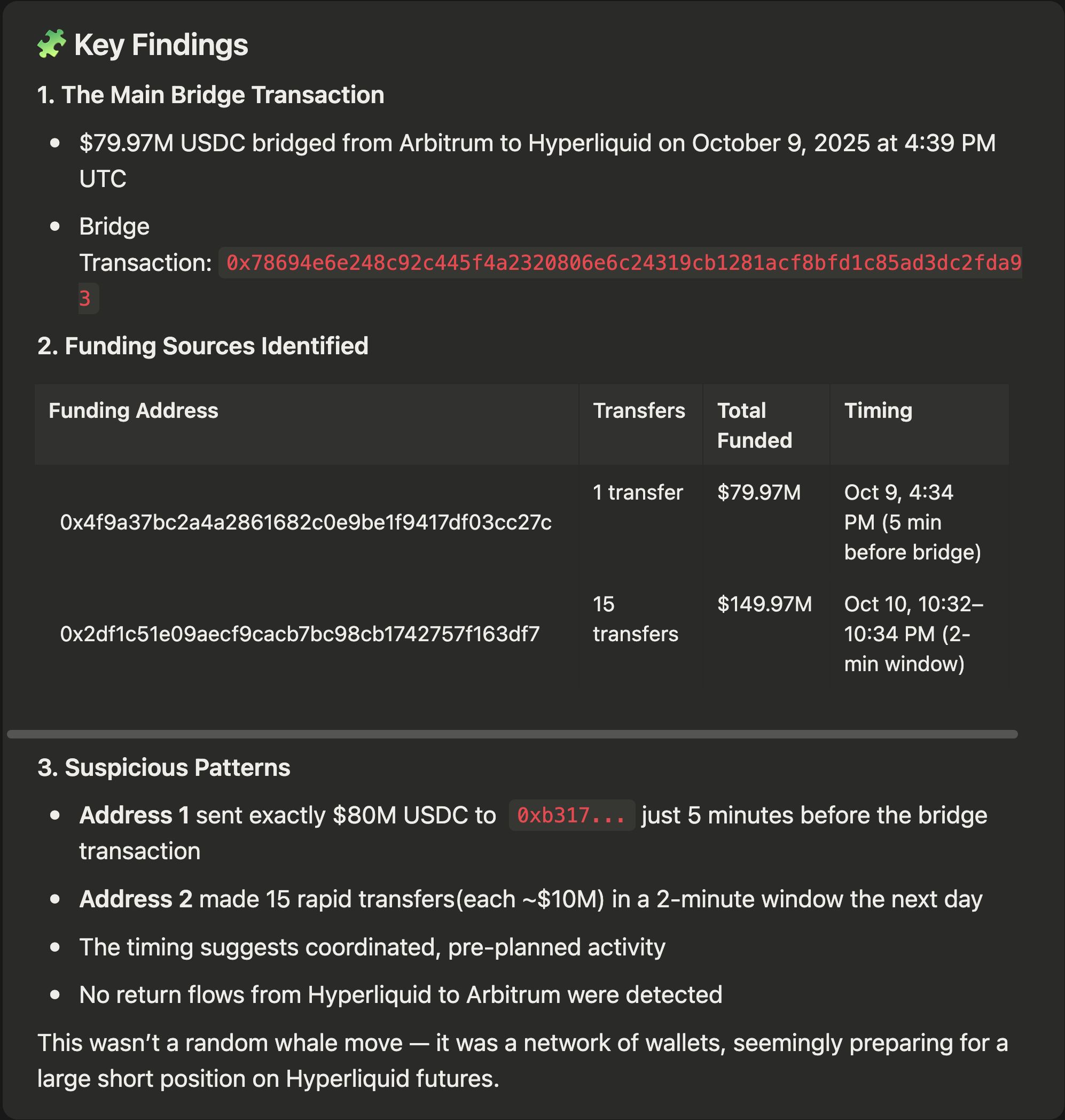Screen dimensions: 1065x1120
Task: Click the $149.97M total funded cell
Action: 764,604
